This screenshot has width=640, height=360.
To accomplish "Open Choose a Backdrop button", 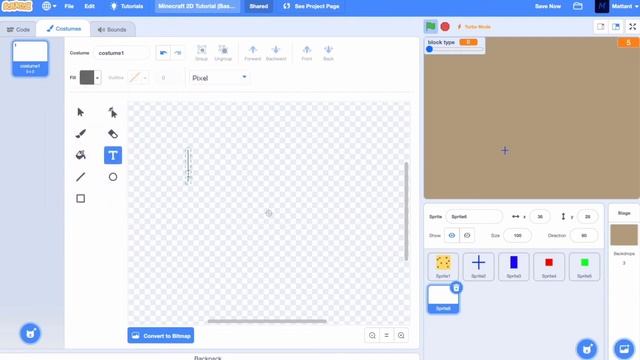I will click(624, 349).
